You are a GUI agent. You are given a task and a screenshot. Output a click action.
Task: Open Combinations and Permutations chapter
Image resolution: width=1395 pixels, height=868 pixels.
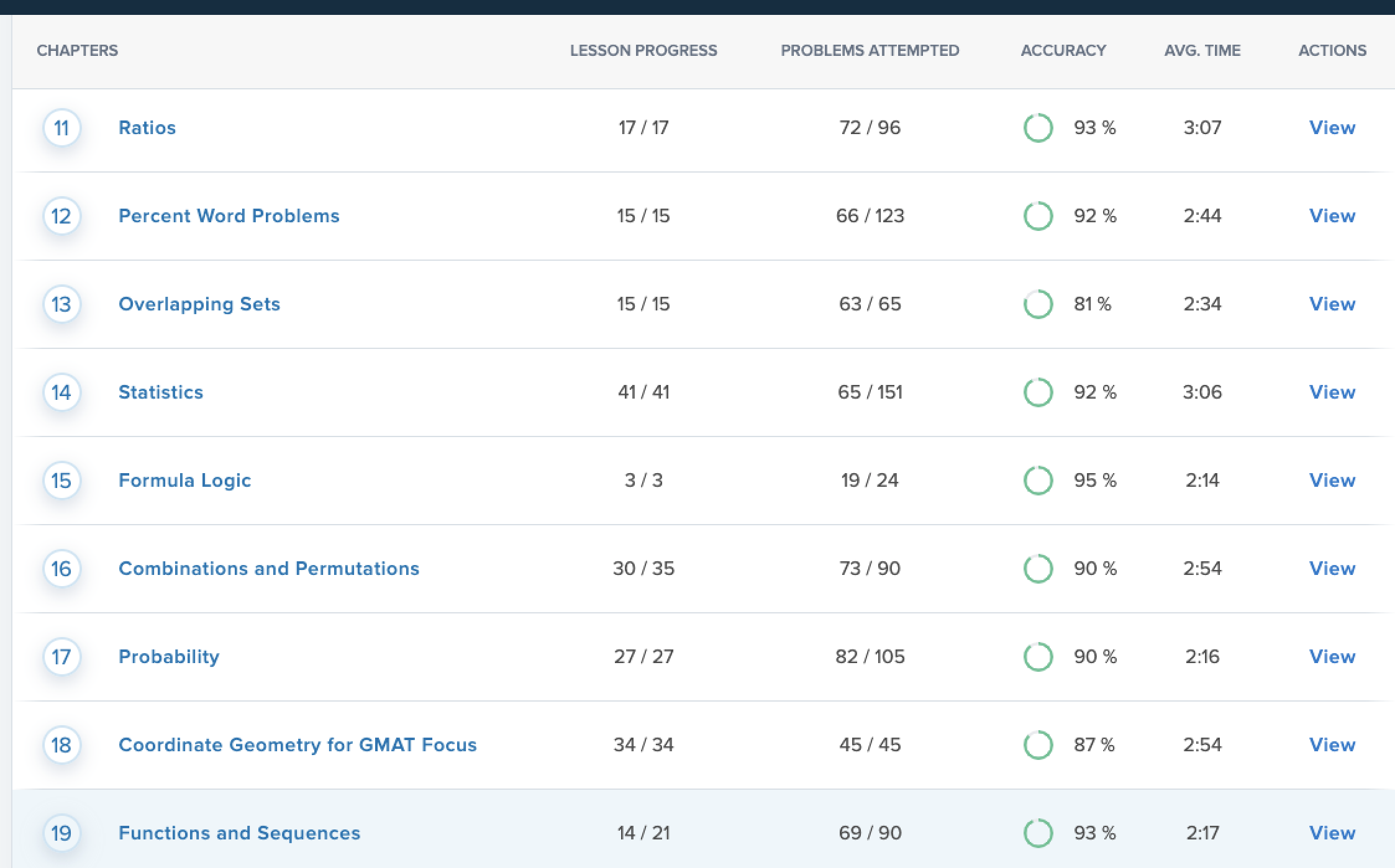point(268,569)
